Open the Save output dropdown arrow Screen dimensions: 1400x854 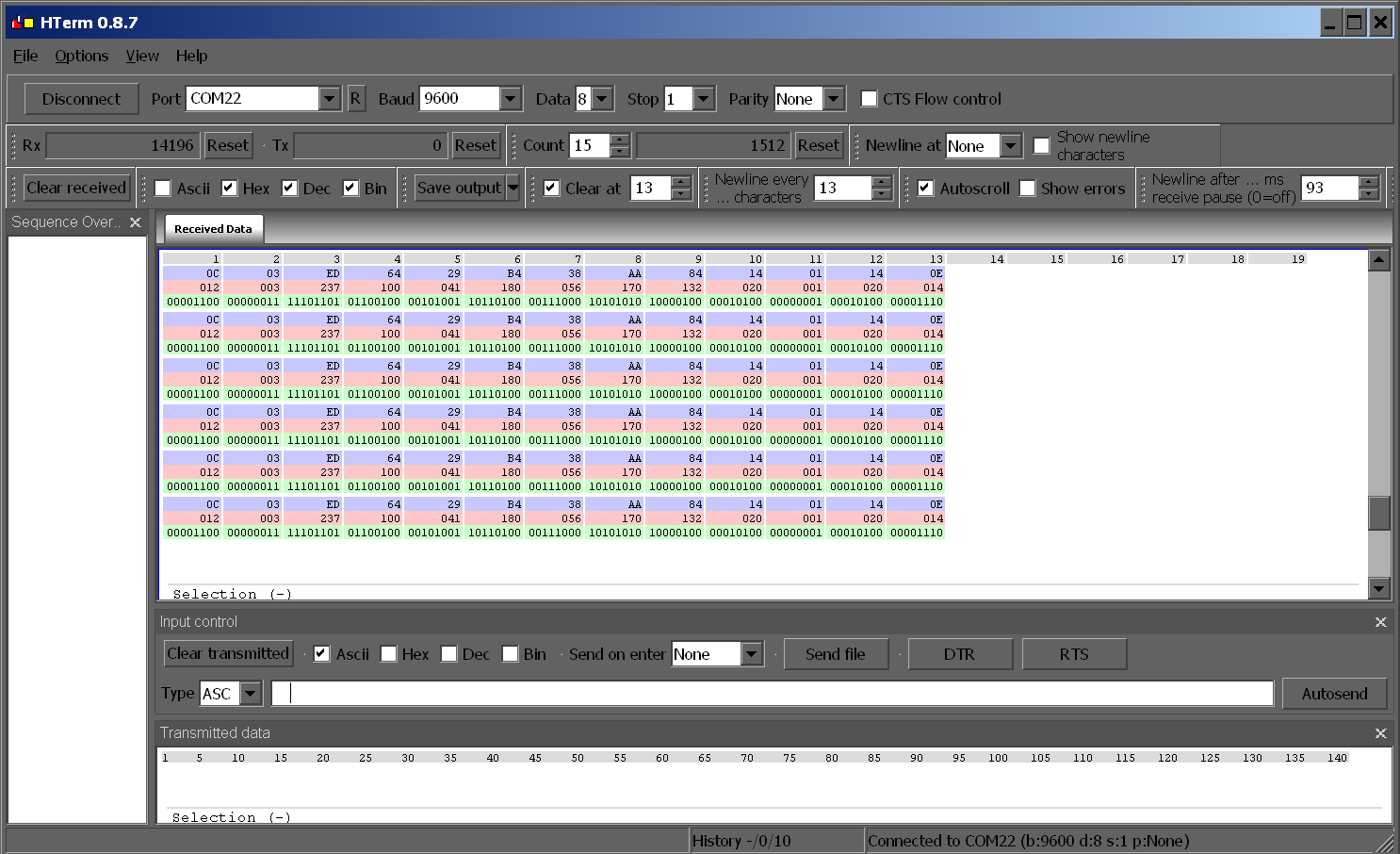pyautogui.click(x=513, y=189)
